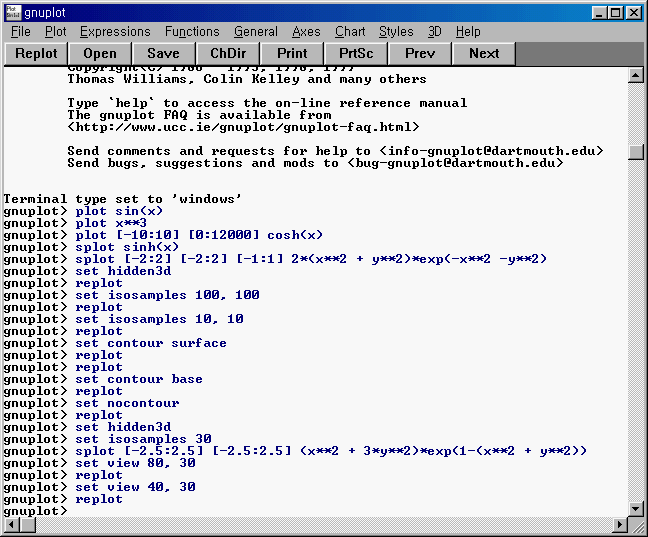The height and width of the screenshot is (537, 648).
Task: Click the Print toolbar button
Action: click(292, 54)
